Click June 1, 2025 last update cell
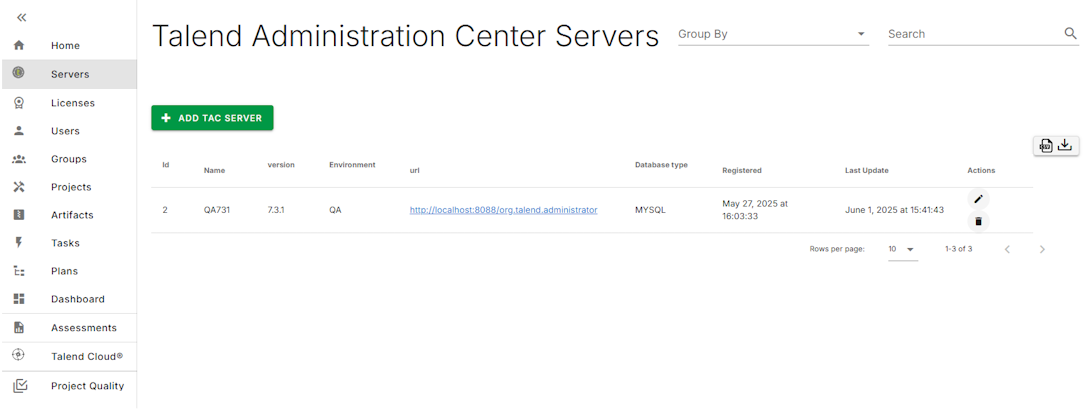The height and width of the screenshot is (409, 1092). click(894, 209)
